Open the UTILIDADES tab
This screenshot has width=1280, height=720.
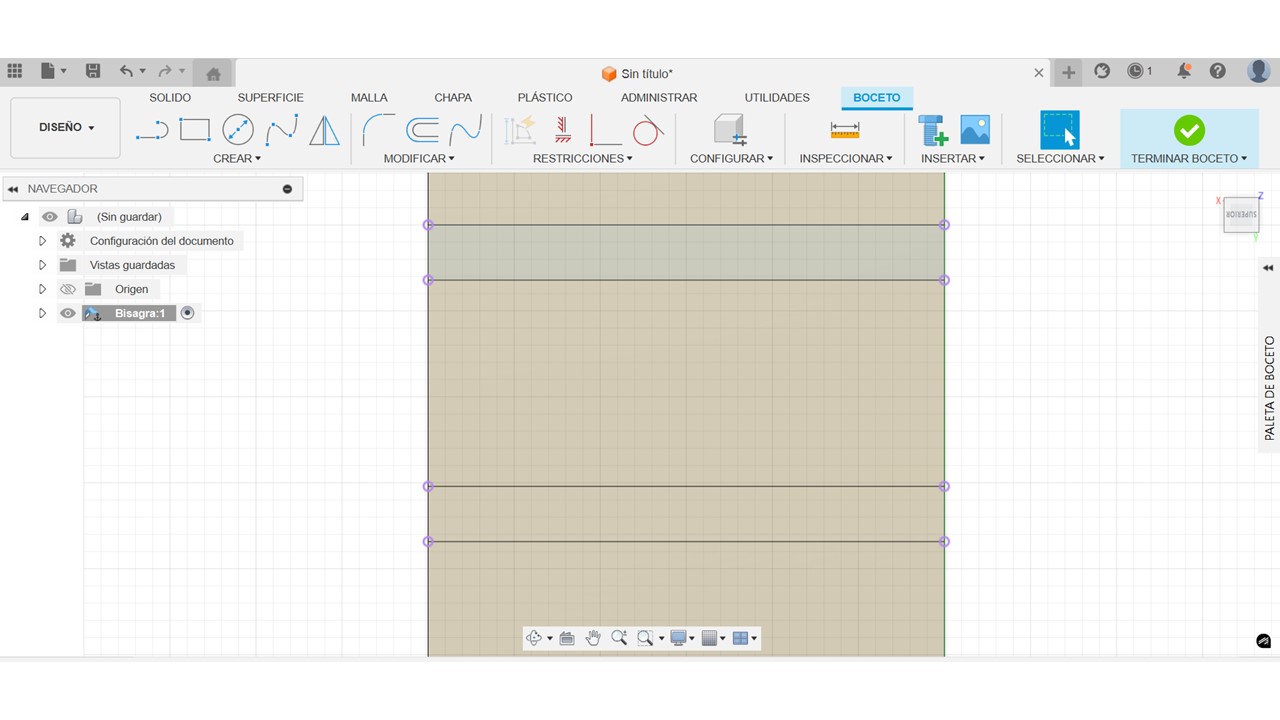click(777, 97)
